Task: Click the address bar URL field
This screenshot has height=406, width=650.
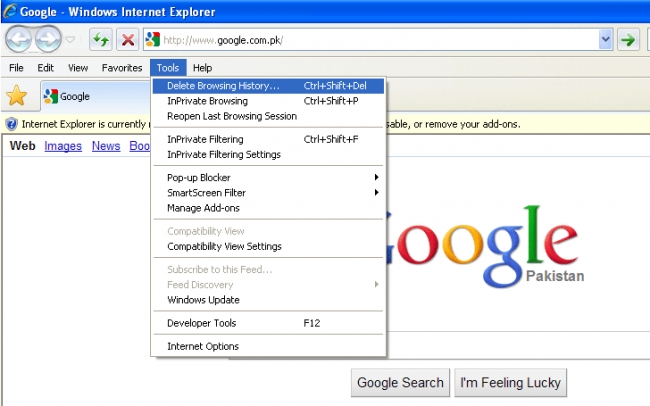Action: pos(379,40)
